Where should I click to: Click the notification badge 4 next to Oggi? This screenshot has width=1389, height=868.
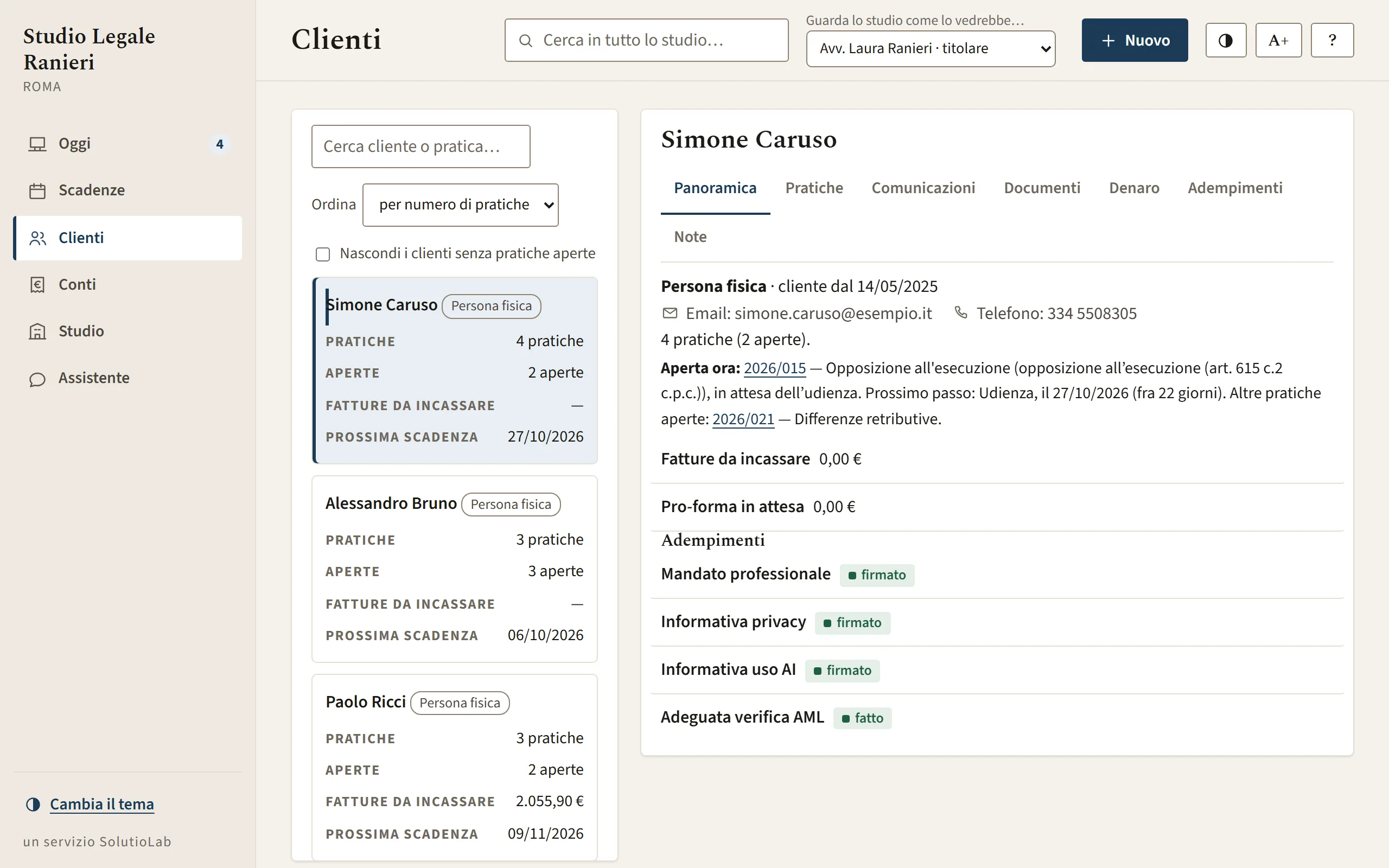[x=219, y=144]
